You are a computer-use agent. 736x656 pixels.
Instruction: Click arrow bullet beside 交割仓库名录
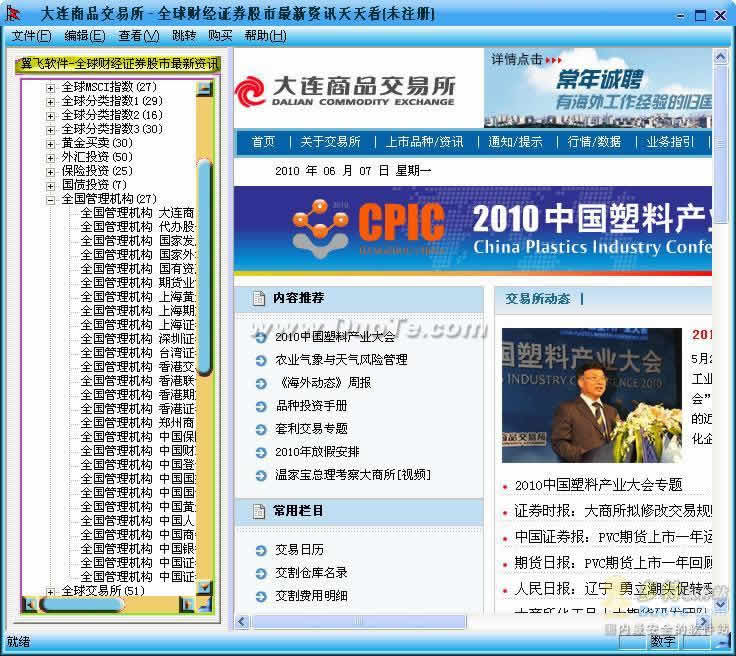(x=261, y=573)
